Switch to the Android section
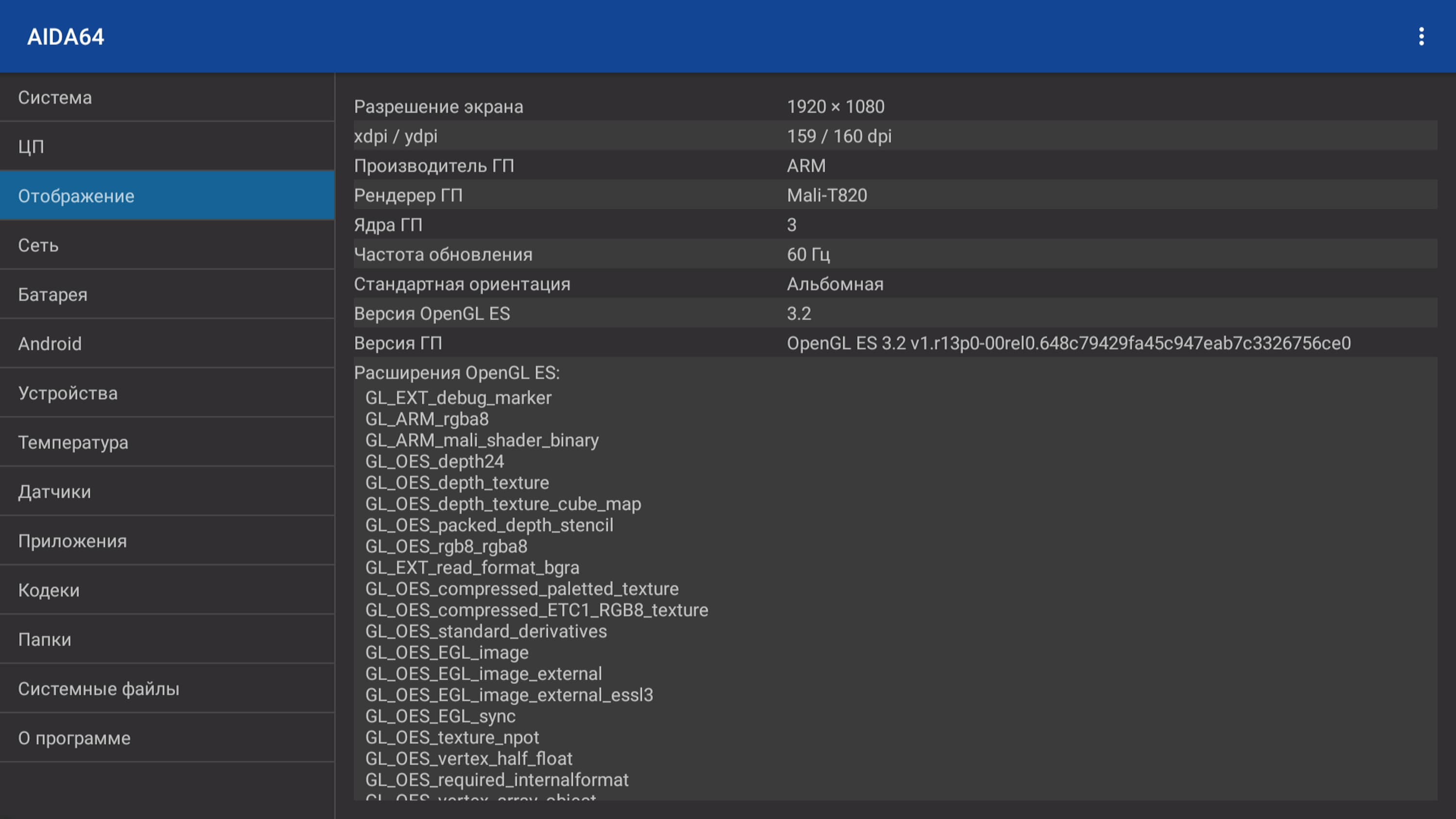1456x819 pixels. click(x=167, y=343)
